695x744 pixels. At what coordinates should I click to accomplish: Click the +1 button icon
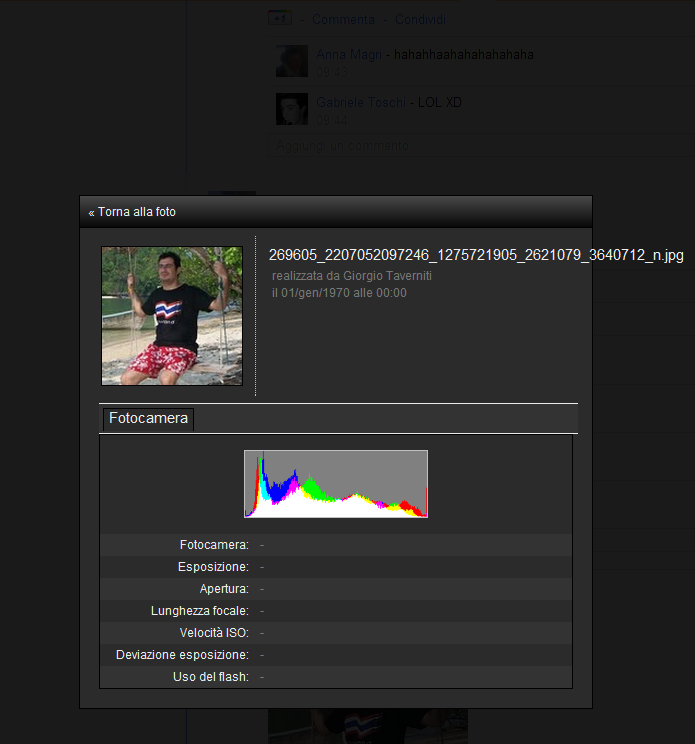(x=279, y=19)
